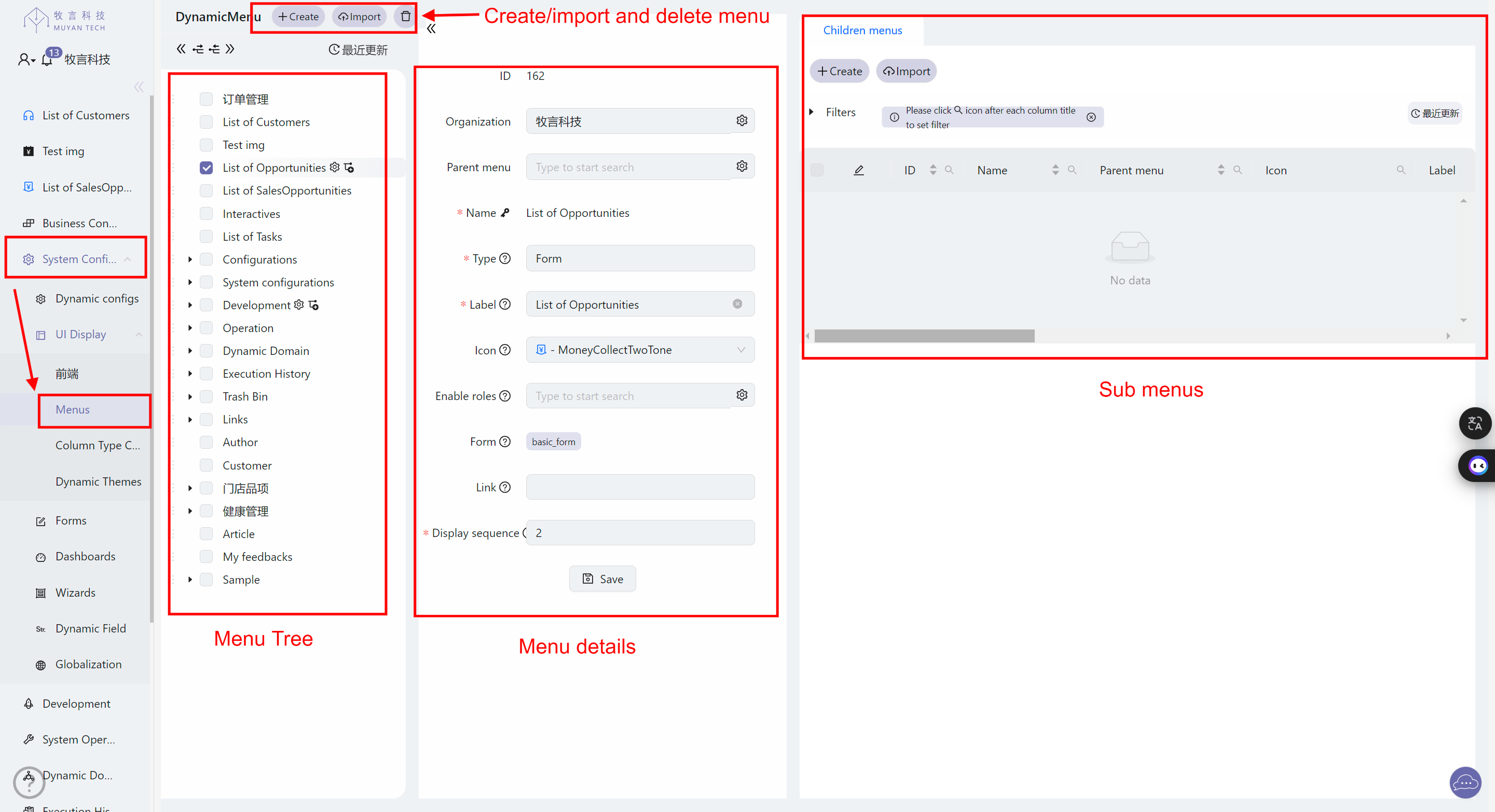The image size is (1495, 812).
Task: Click the edit pencil column icon
Action: (x=858, y=170)
